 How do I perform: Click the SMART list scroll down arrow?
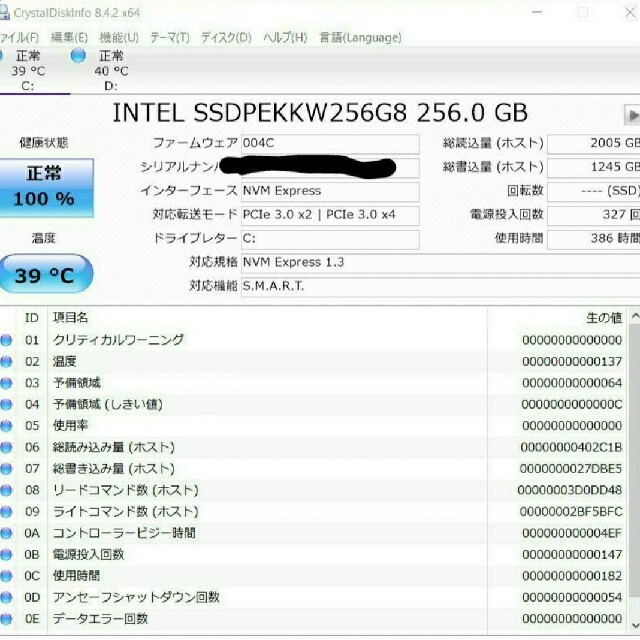pyautogui.click(x=635, y=626)
